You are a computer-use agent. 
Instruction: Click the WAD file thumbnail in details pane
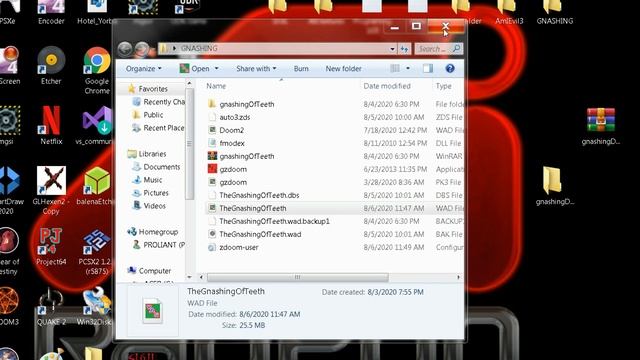[x=152, y=310]
